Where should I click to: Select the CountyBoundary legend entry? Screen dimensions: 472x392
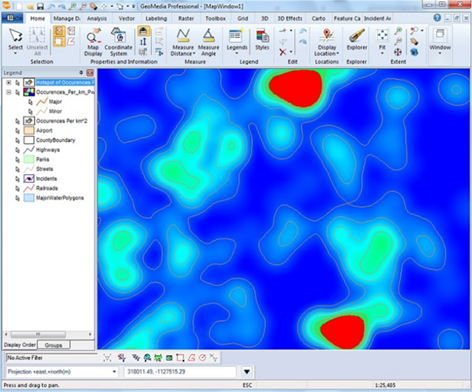pos(56,140)
